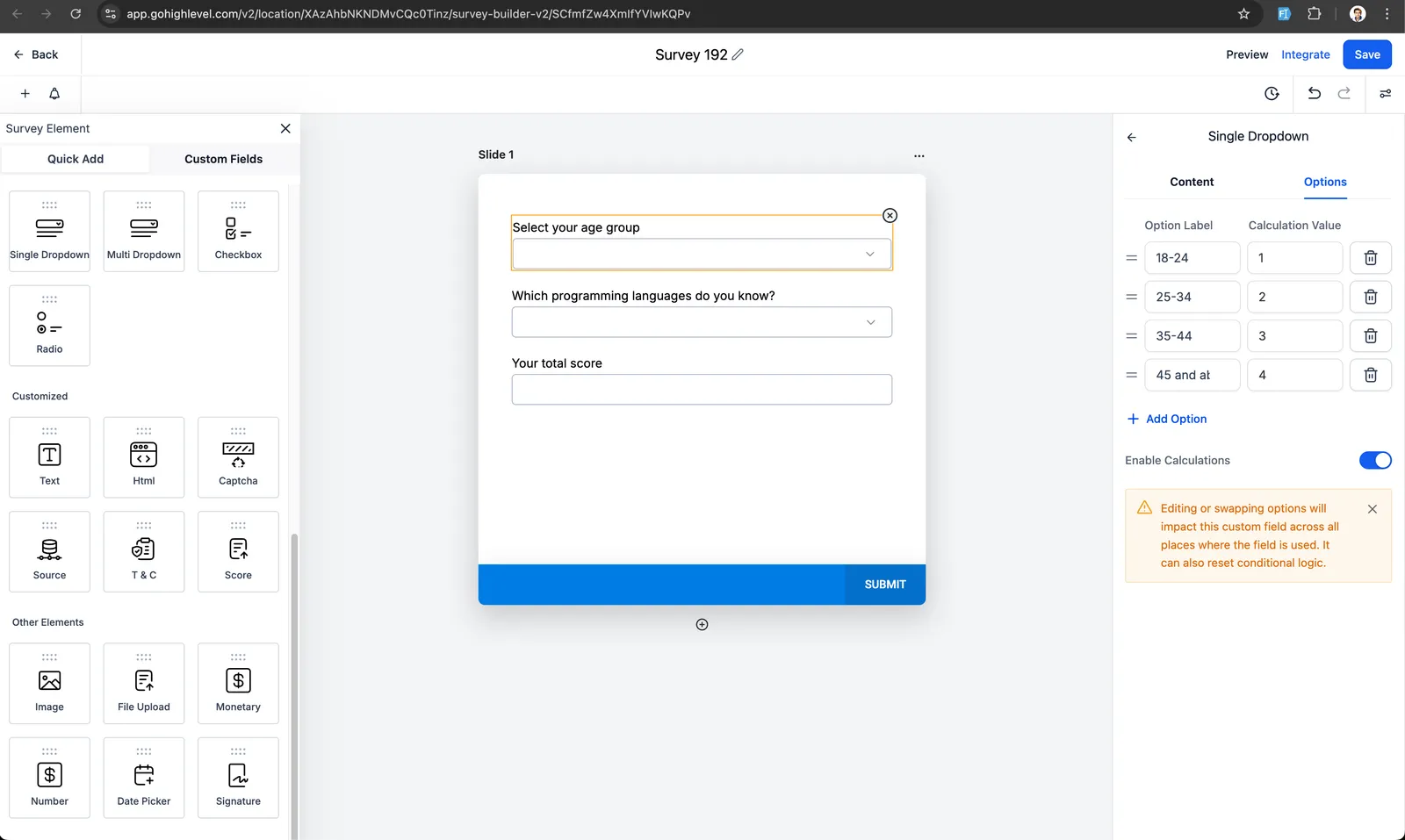This screenshot has height=840, width=1405.
Task: Edit the calculation value 4 field
Action: pyautogui.click(x=1294, y=375)
